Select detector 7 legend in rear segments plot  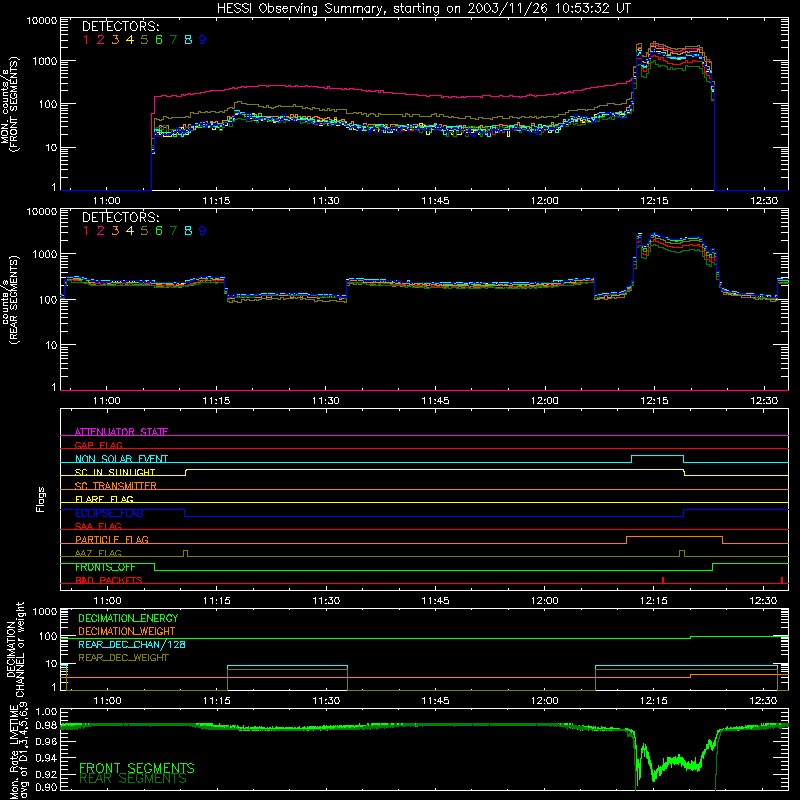[173, 231]
